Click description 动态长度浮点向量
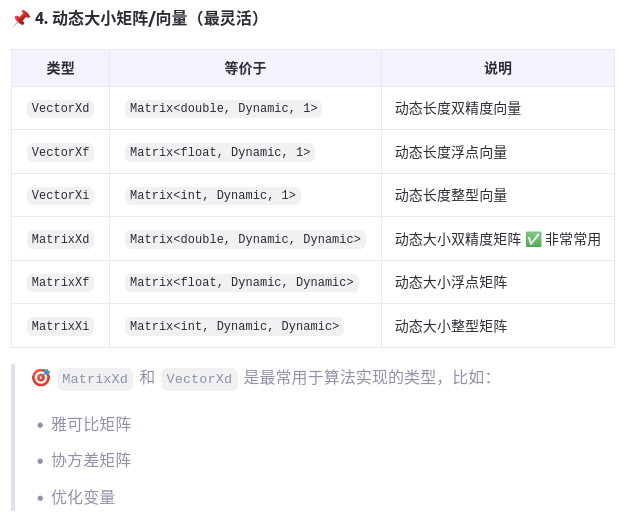 click(x=451, y=152)
